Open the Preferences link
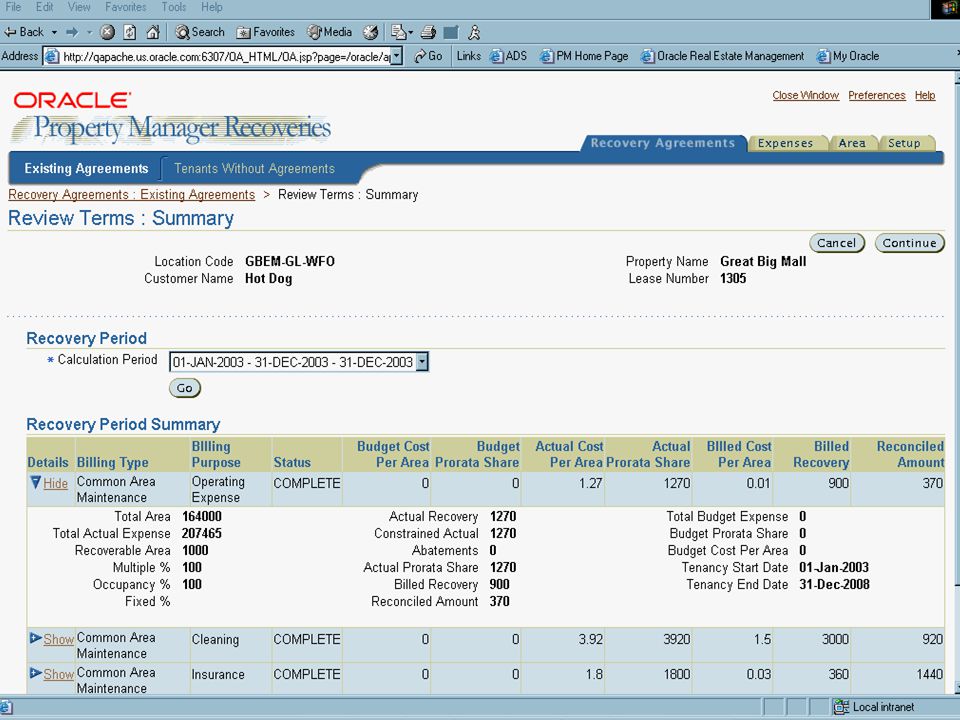 pyautogui.click(x=877, y=96)
